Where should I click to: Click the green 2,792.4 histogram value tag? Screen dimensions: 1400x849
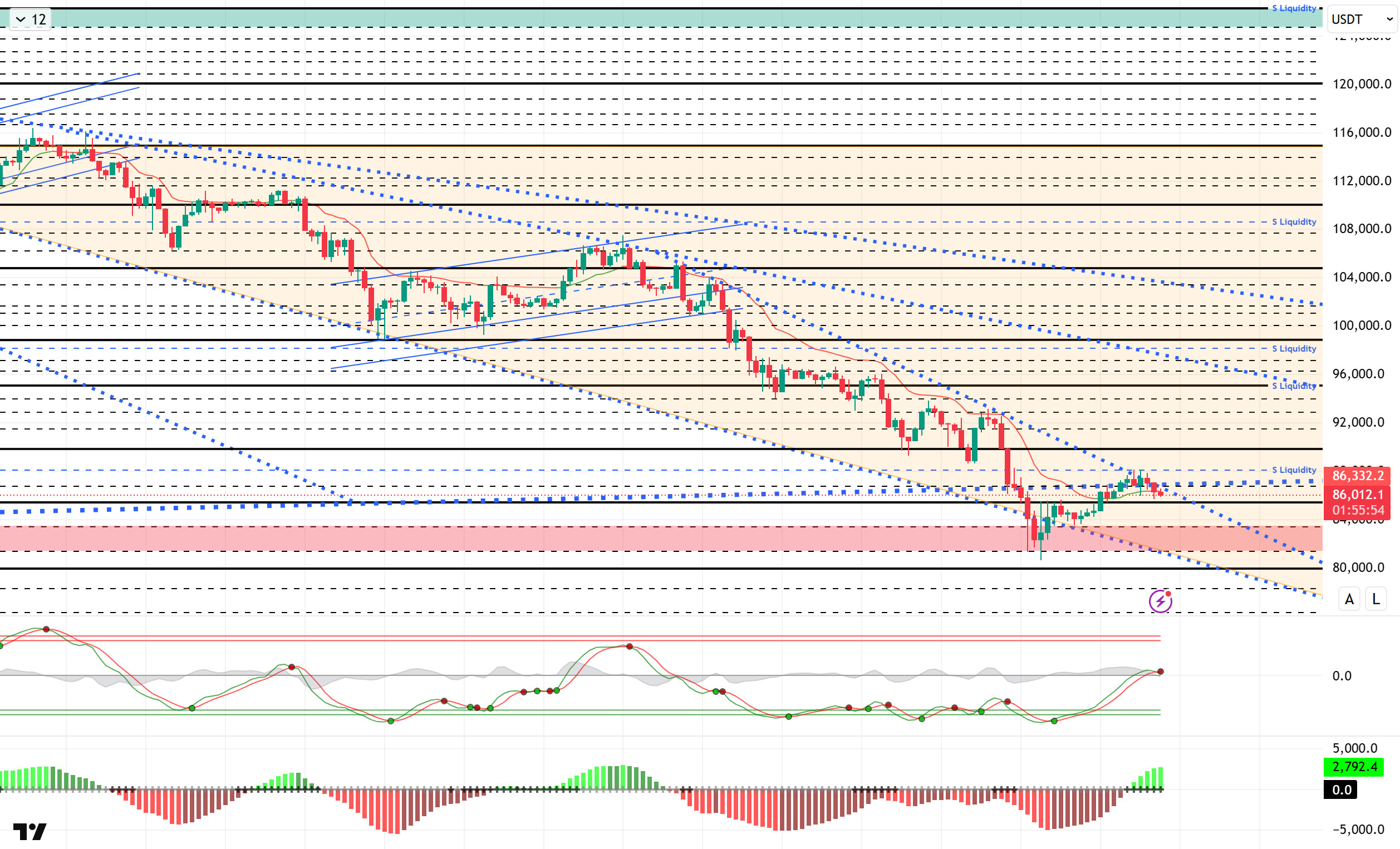[1354, 767]
